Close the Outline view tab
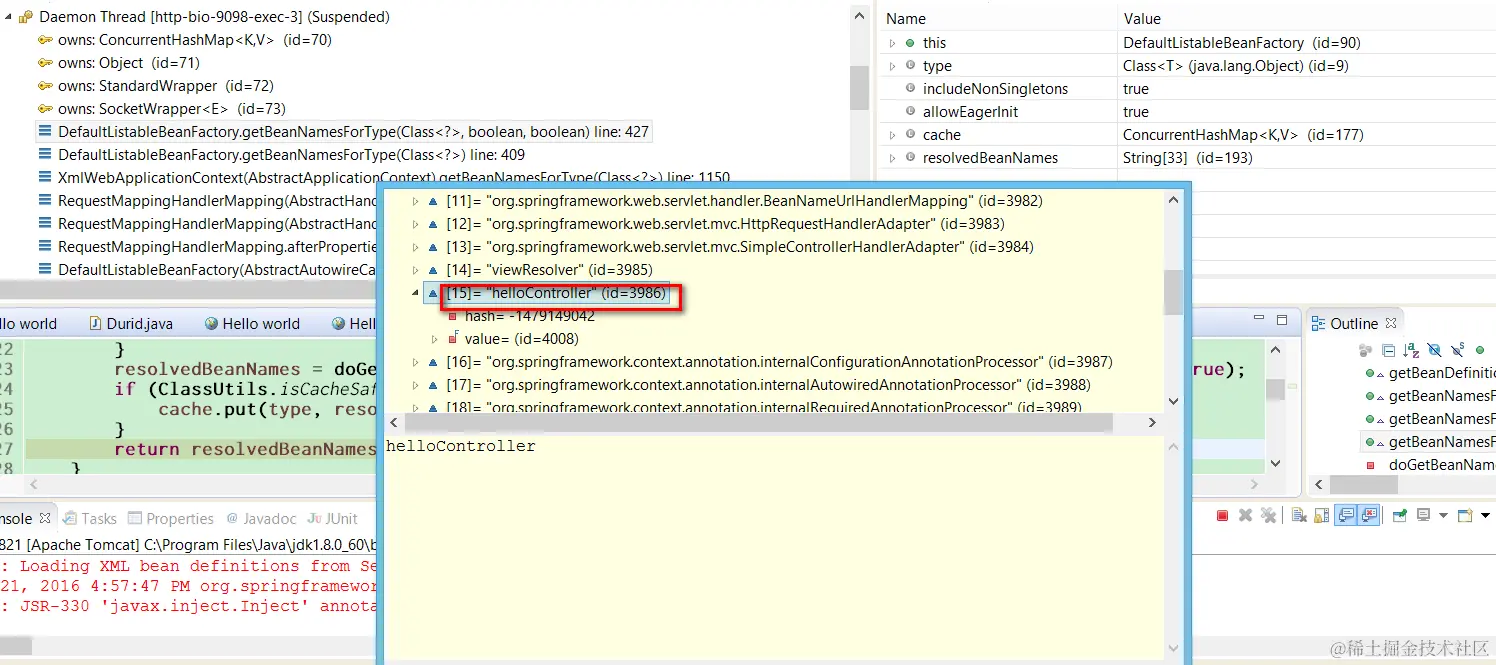This screenshot has height=665, width=1496. 1391,323
